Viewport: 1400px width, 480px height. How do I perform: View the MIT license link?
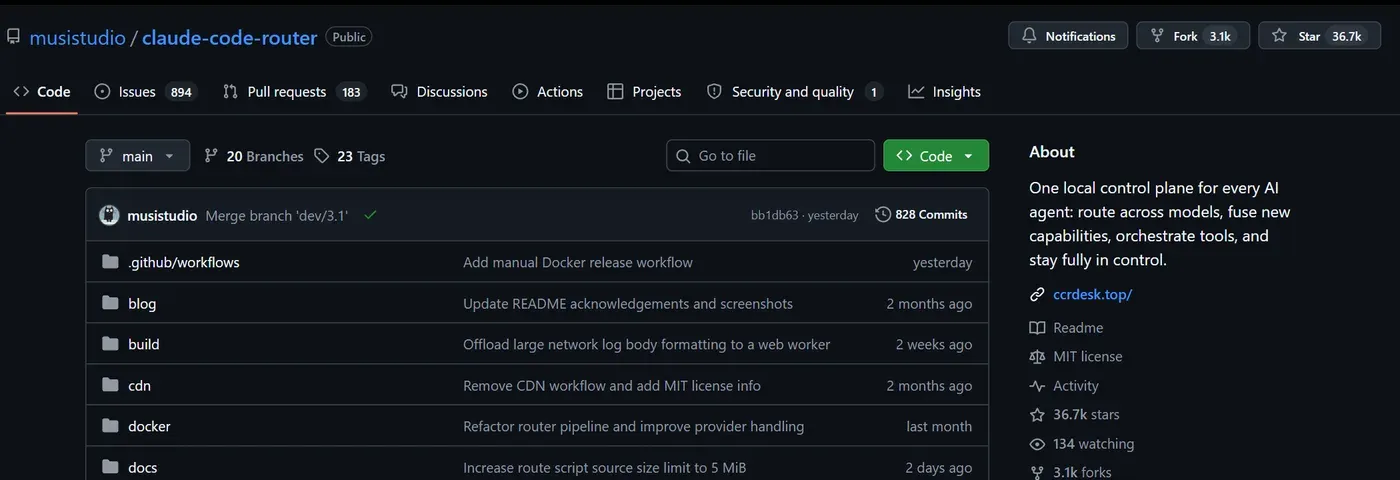[1088, 357]
